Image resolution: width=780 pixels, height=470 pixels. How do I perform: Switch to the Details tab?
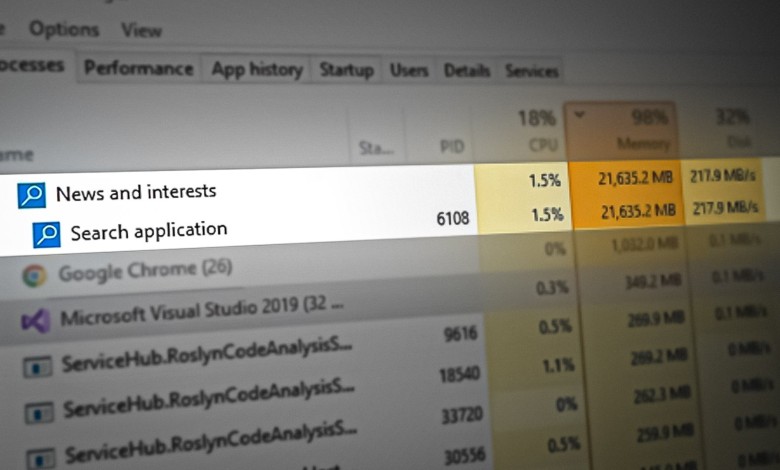coord(467,71)
